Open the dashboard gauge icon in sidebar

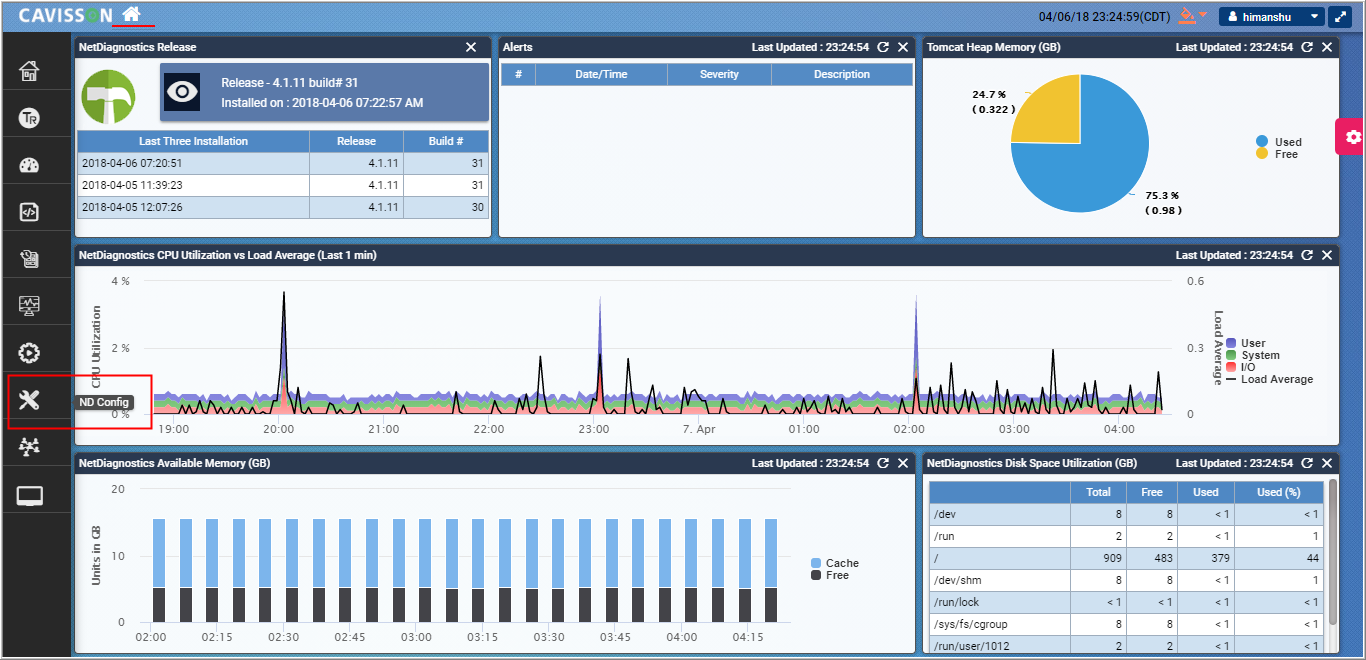[x=29, y=165]
